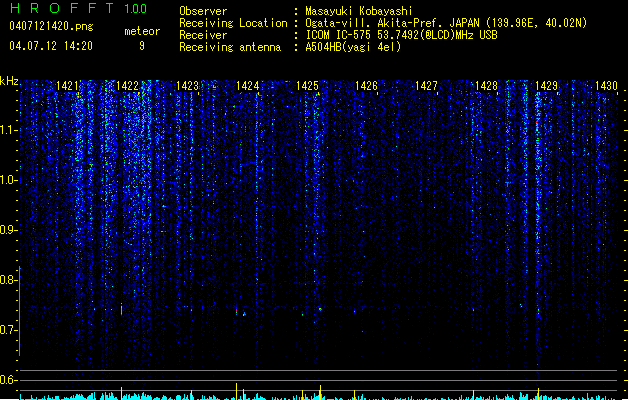Click the meteor count value 9
The height and width of the screenshot is (400, 629).
coord(142,46)
